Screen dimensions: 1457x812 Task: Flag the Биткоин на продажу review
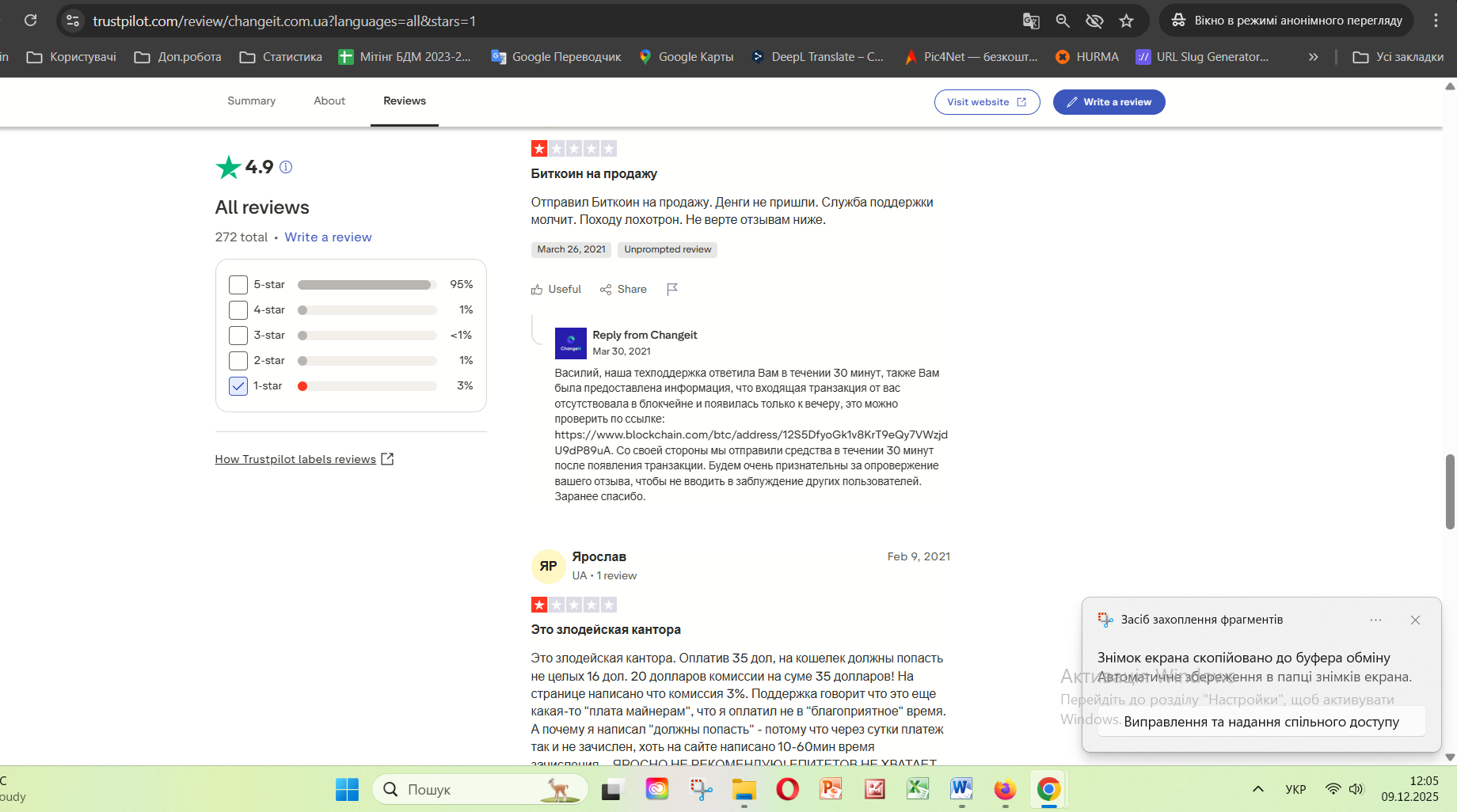672,290
